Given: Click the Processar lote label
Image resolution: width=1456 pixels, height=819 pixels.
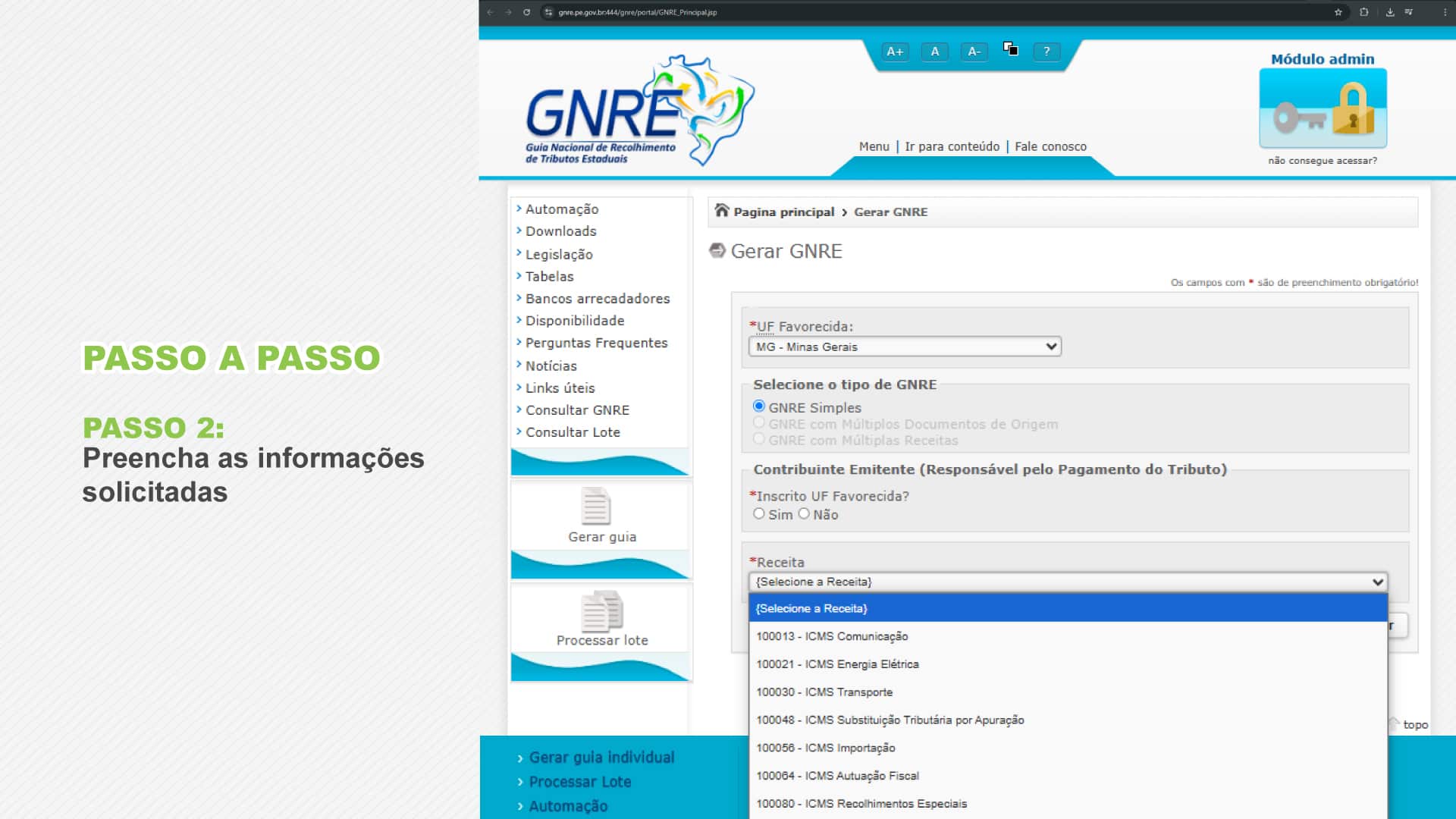Looking at the screenshot, I should coord(602,641).
